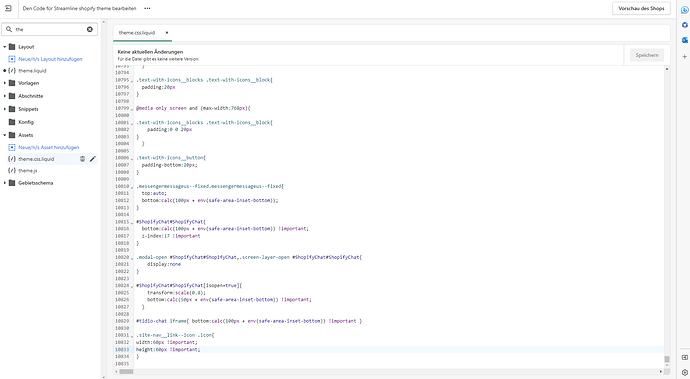Click the add-layout dashed plus icon
This screenshot has height=379, width=690.
pos(12,59)
